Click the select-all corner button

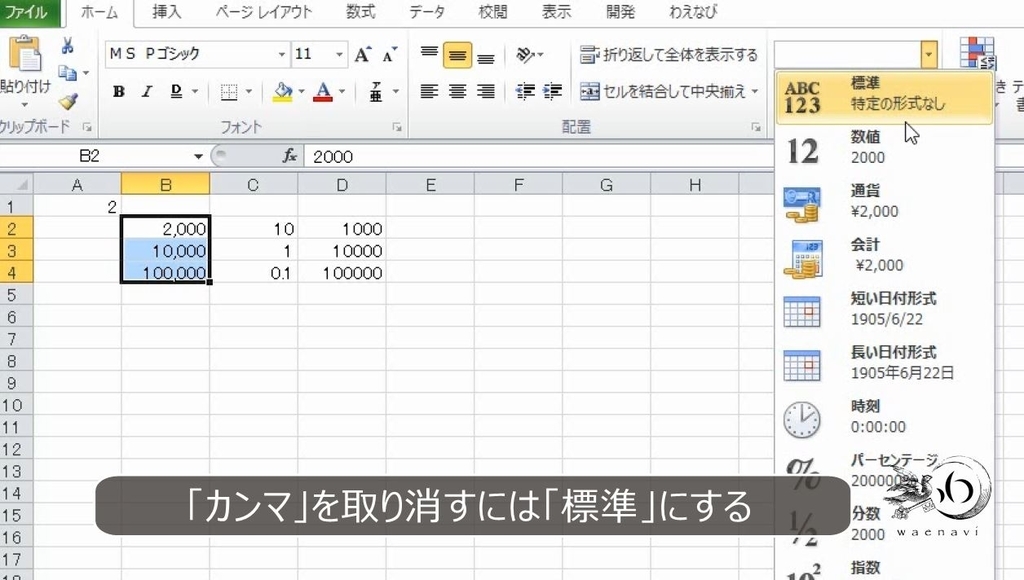(x=16, y=184)
